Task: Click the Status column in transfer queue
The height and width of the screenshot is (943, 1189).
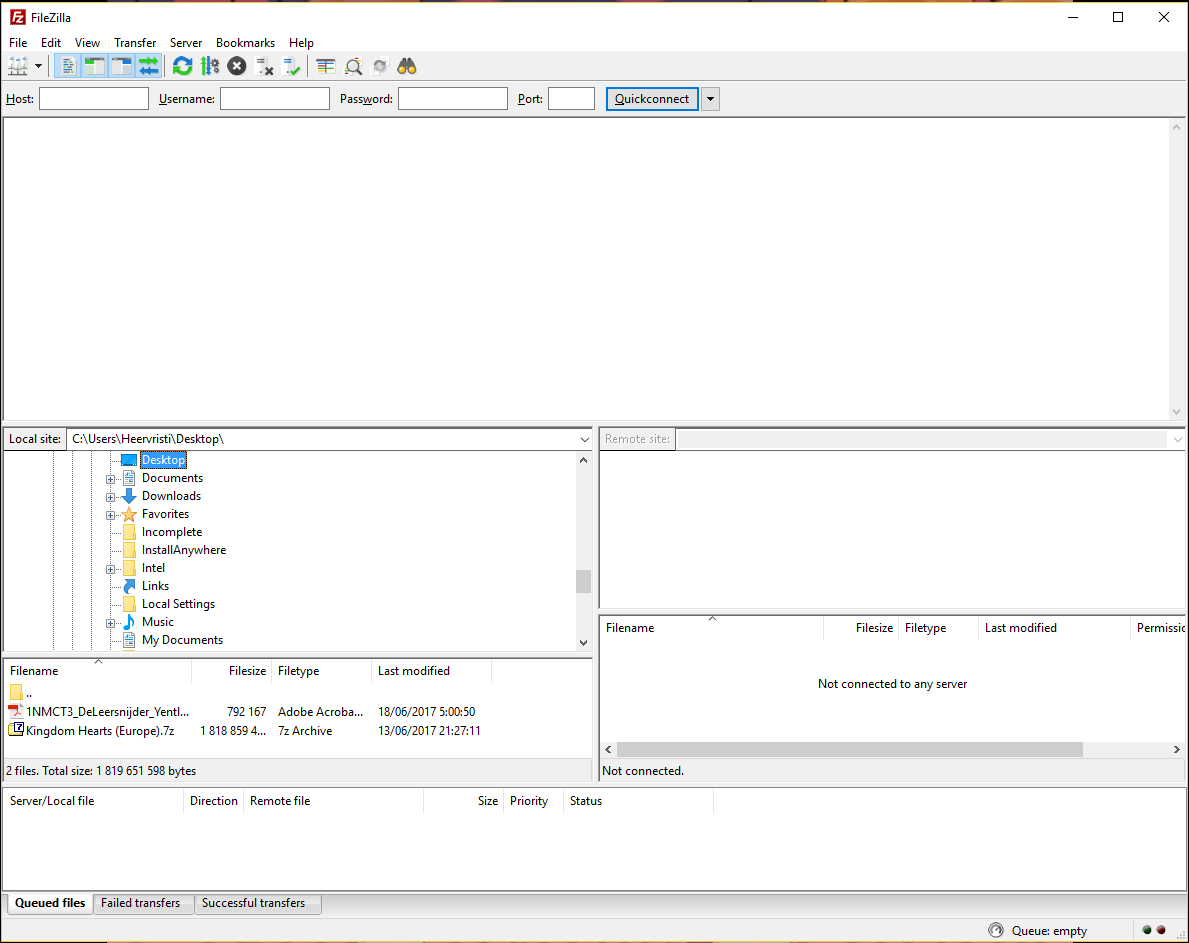Action: click(638, 800)
